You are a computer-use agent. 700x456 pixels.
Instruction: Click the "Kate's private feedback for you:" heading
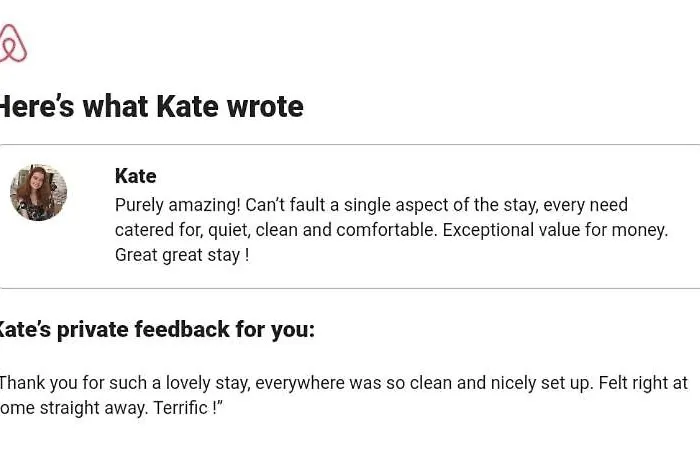157,329
